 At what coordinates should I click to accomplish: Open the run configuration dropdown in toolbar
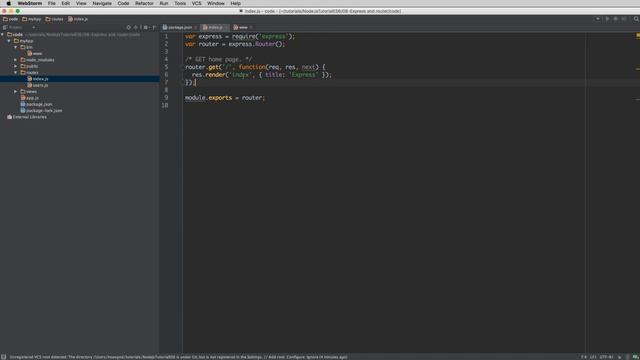click(x=598, y=19)
